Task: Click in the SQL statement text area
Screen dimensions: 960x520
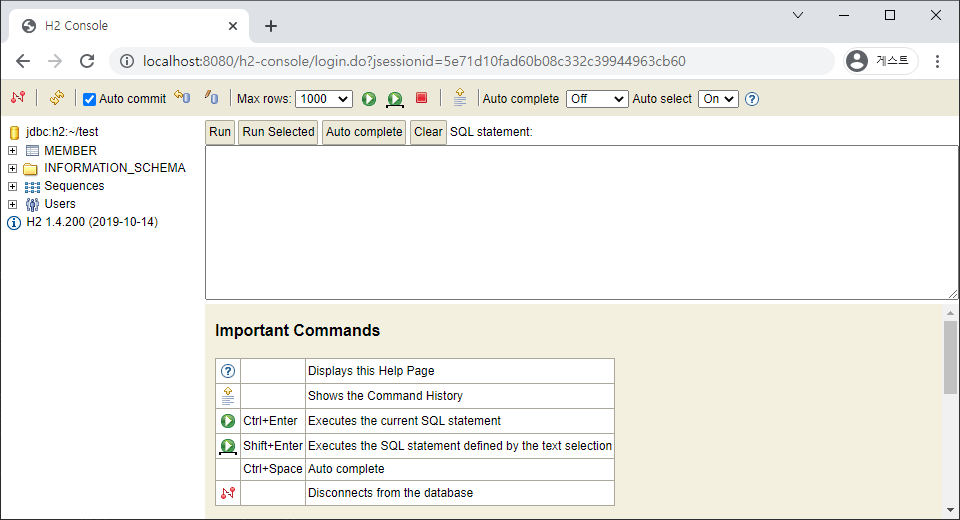Action: pos(582,222)
